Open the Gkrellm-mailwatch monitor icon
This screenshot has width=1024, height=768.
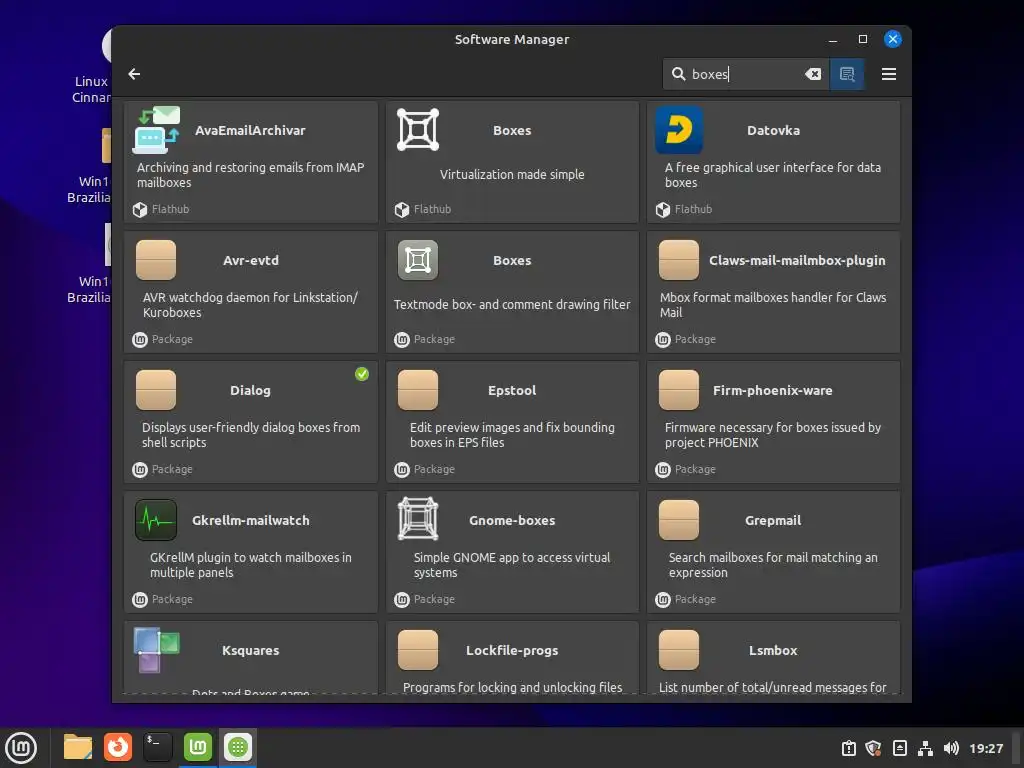point(156,520)
